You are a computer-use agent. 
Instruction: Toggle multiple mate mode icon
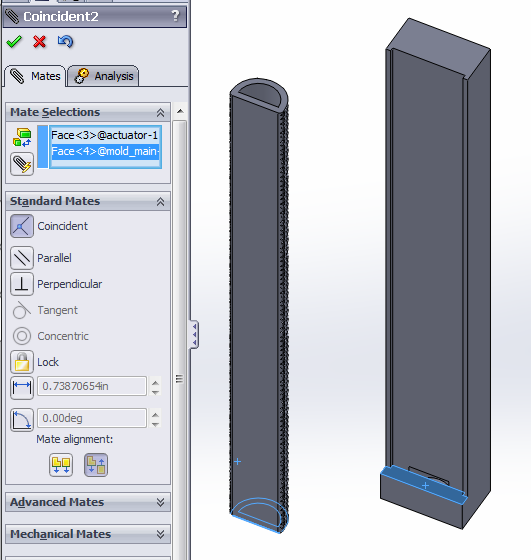[x=22, y=164]
